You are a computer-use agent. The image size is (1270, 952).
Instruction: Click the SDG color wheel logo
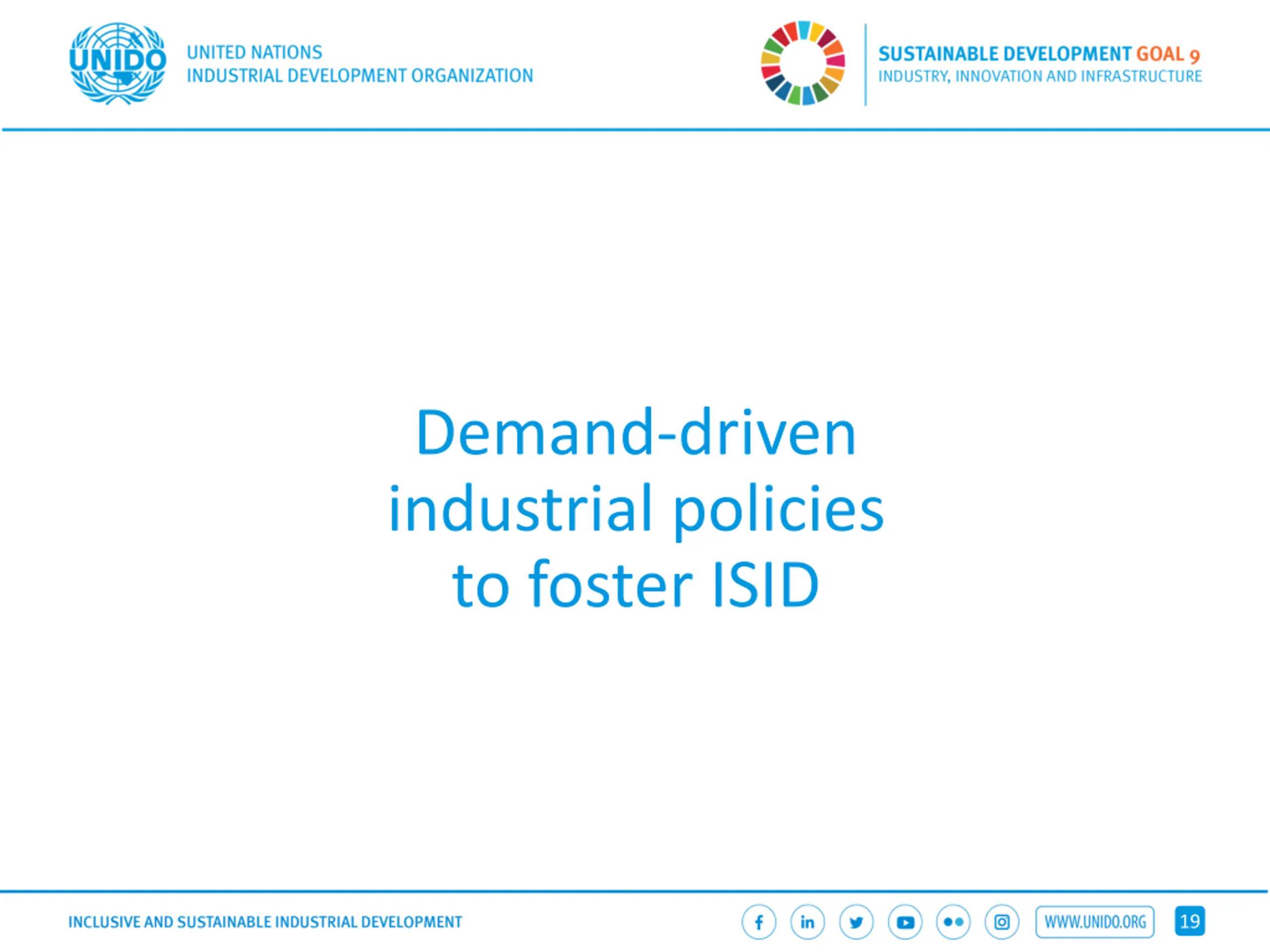(803, 63)
